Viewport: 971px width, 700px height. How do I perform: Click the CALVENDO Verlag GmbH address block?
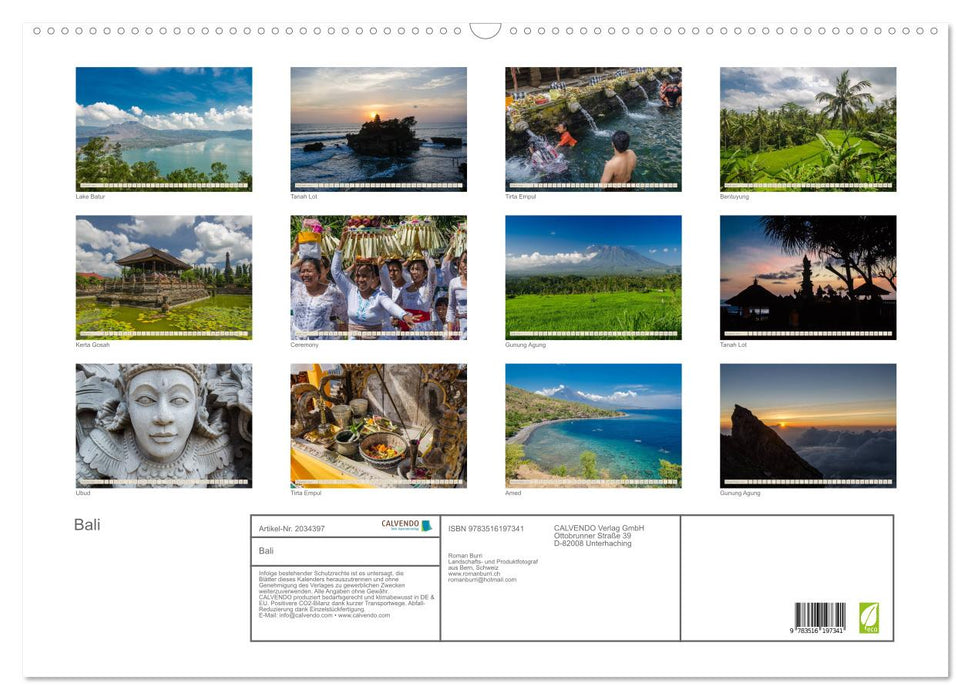tap(597, 532)
